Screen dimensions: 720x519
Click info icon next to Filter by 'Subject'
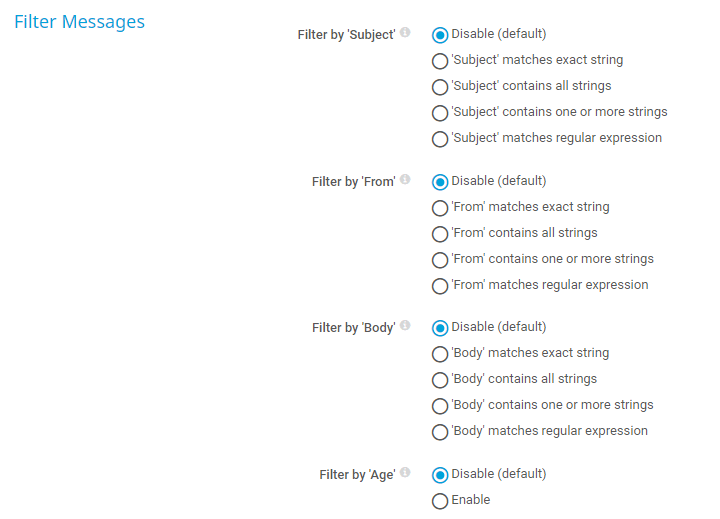405,33
